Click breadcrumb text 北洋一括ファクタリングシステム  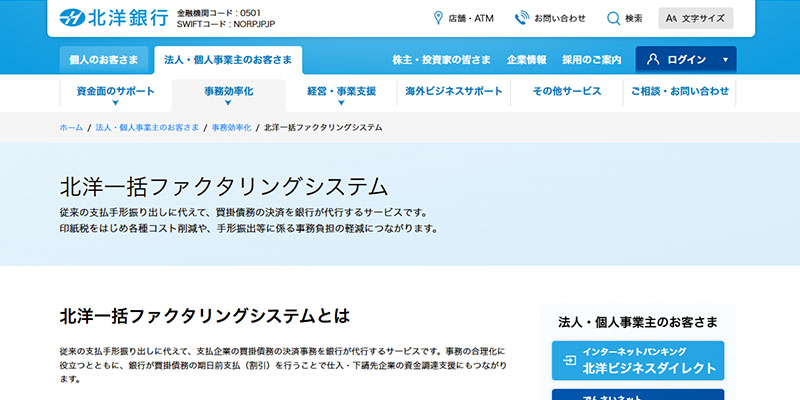(323, 128)
